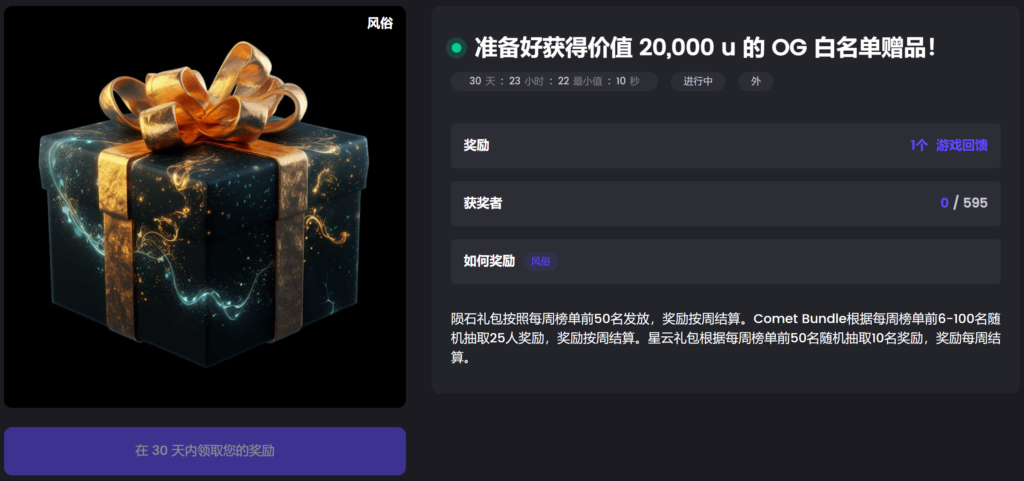Open the gift box image
Image resolution: width=1024 pixels, height=481 pixels.
(x=205, y=208)
